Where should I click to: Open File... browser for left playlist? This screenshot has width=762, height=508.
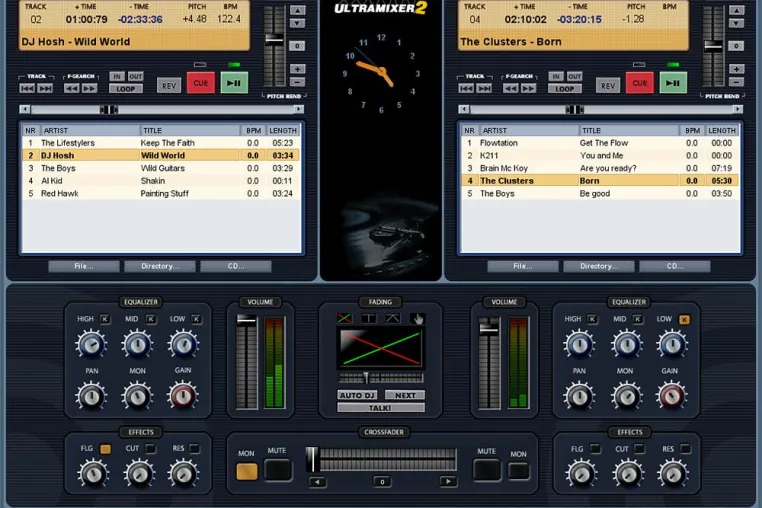click(84, 266)
